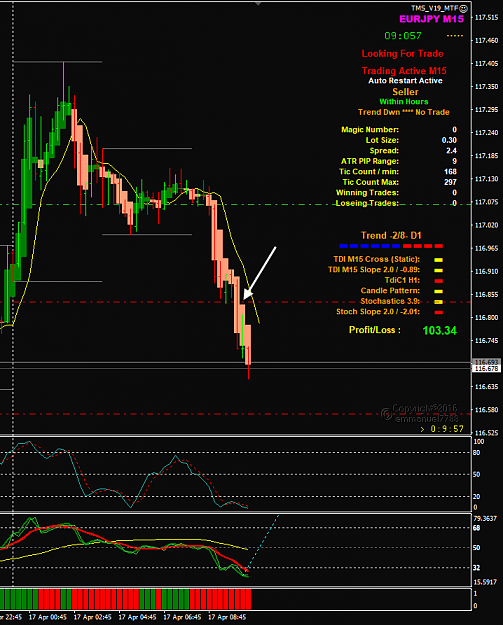The width and height of the screenshot is (503, 625).
Task: Click the Lot Size value 0.30
Action: pyautogui.click(x=449, y=140)
